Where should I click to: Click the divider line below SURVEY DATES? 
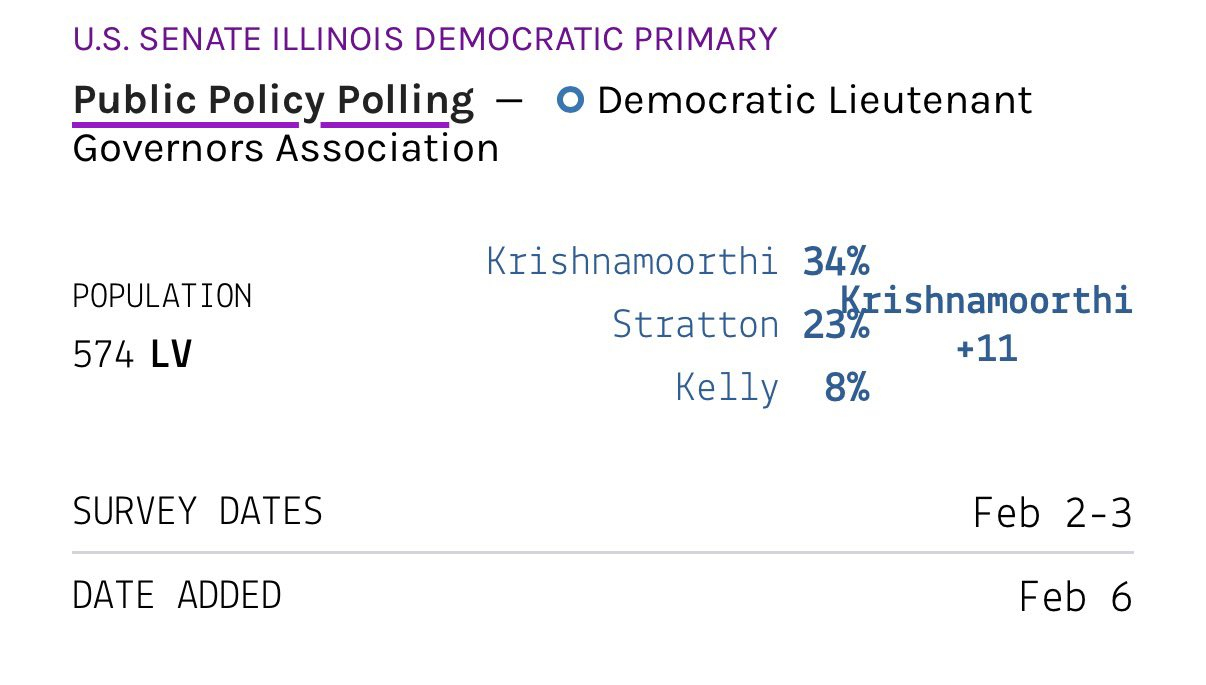tap(602, 552)
